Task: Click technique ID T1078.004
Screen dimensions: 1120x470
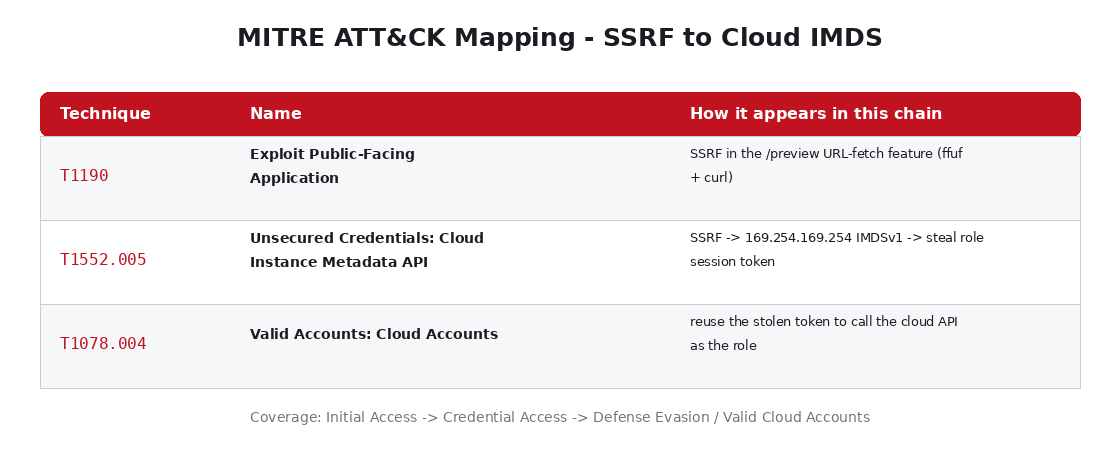Action: [103, 344]
